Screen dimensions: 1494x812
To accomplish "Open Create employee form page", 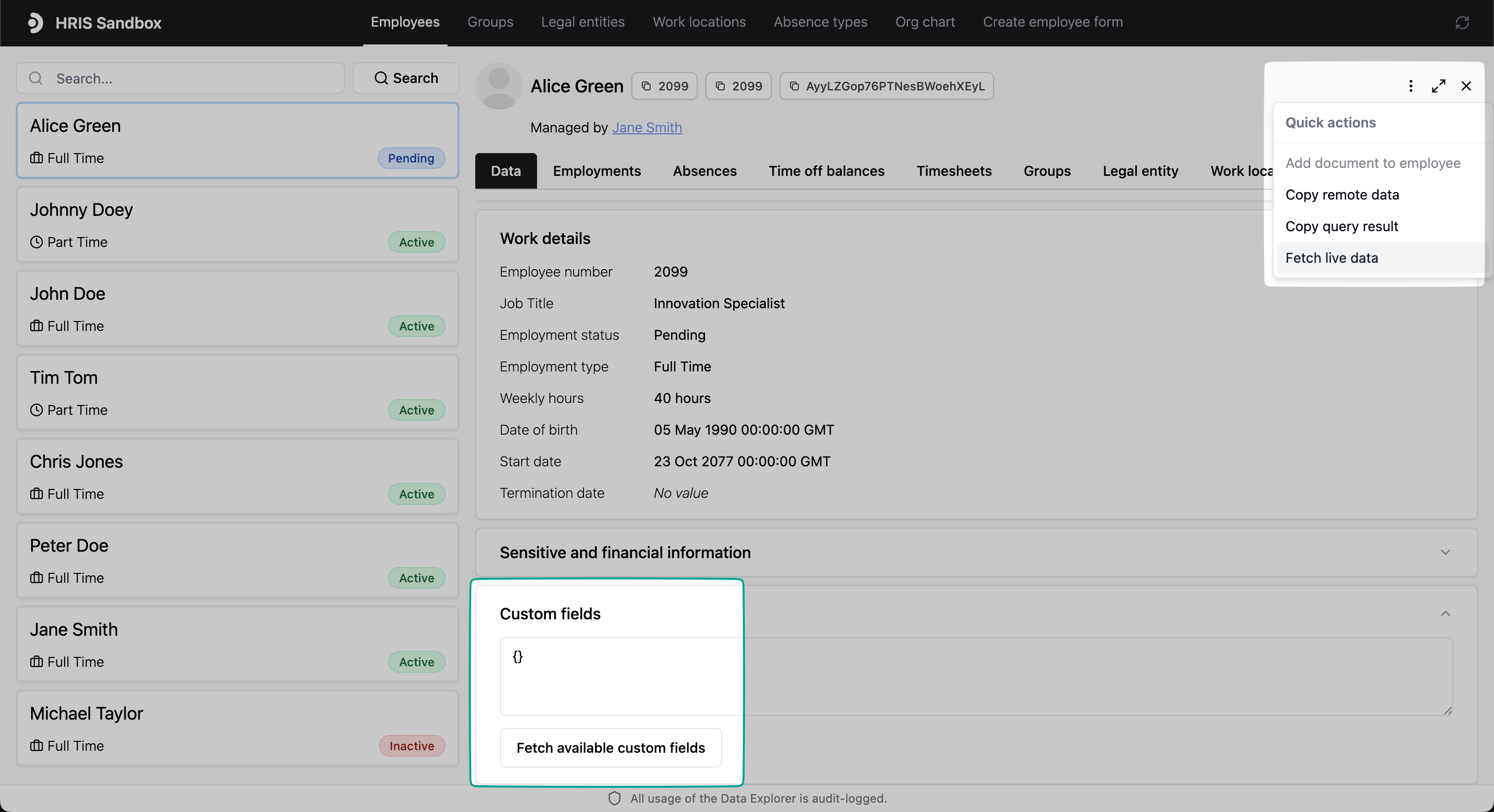I will (x=1053, y=22).
